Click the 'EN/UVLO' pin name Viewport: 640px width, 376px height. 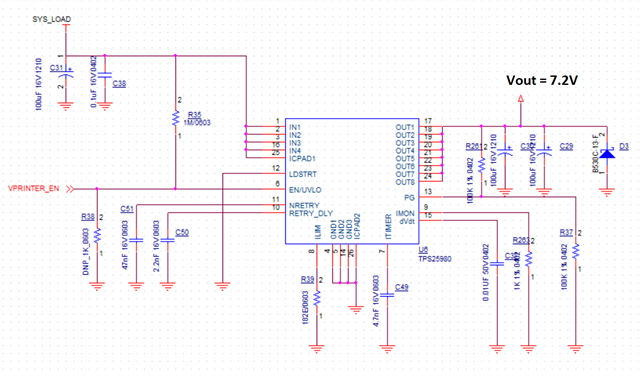pos(305,190)
